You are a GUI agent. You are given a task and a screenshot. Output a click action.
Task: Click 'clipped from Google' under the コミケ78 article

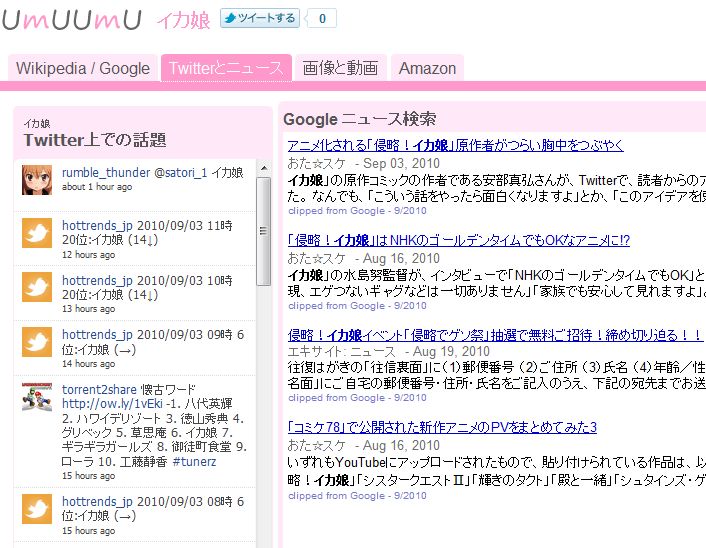tap(357, 496)
